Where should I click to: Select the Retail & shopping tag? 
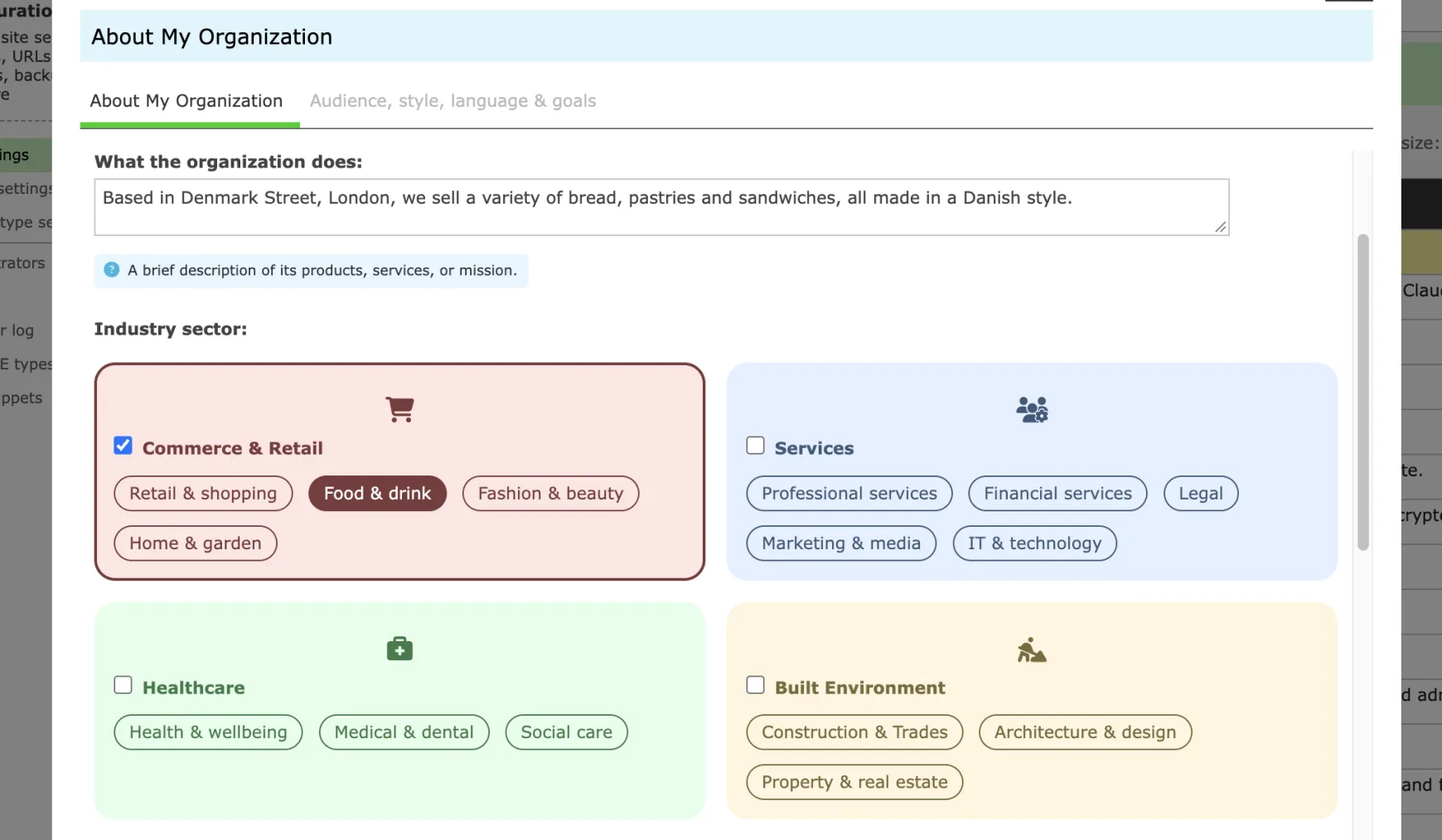(203, 494)
